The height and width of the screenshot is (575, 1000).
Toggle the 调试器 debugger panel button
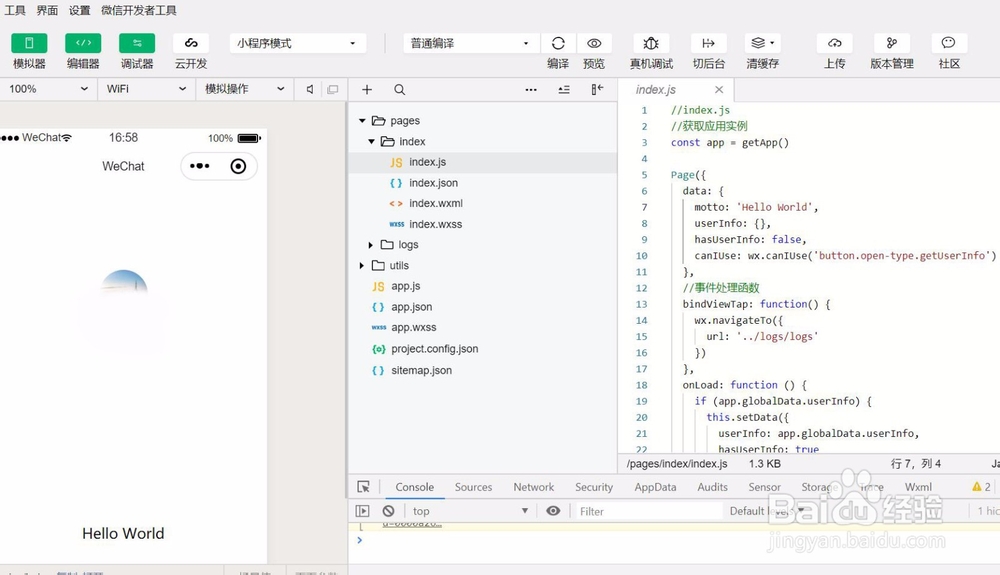pos(137,43)
